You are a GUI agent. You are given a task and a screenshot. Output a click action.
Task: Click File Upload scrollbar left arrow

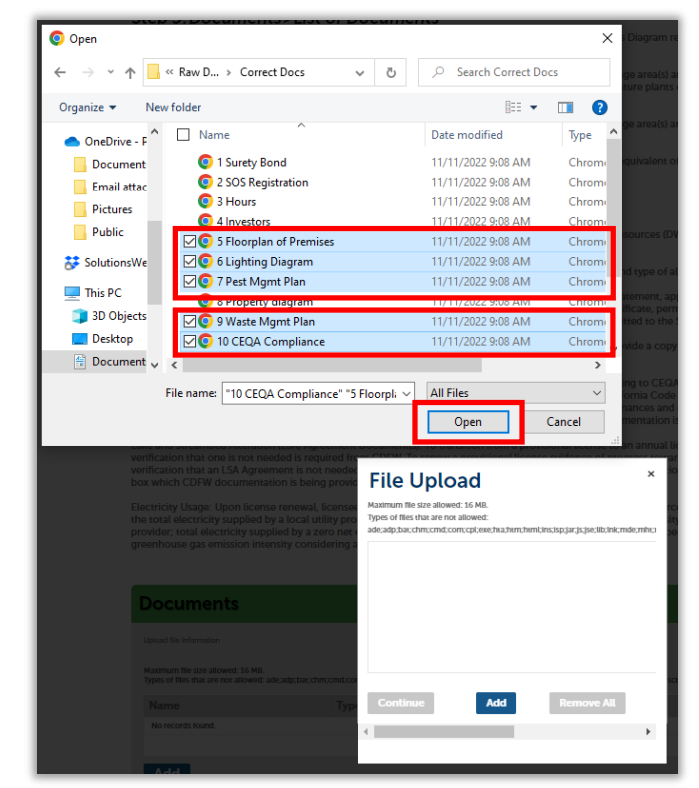366,732
